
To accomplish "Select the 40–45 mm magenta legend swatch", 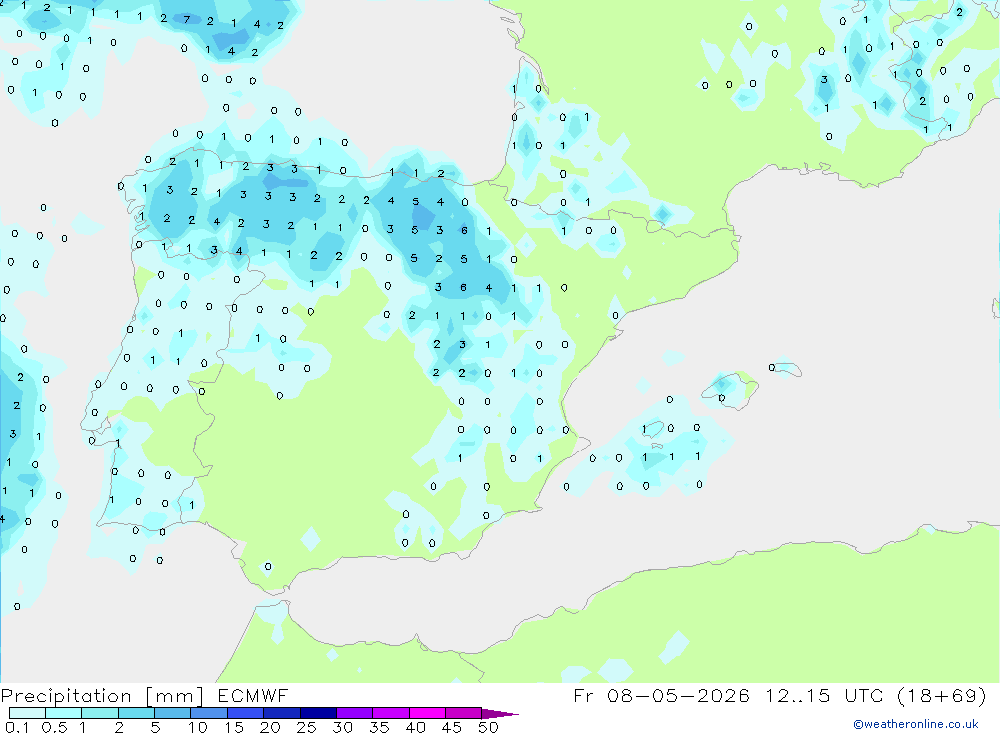I will point(427,713).
